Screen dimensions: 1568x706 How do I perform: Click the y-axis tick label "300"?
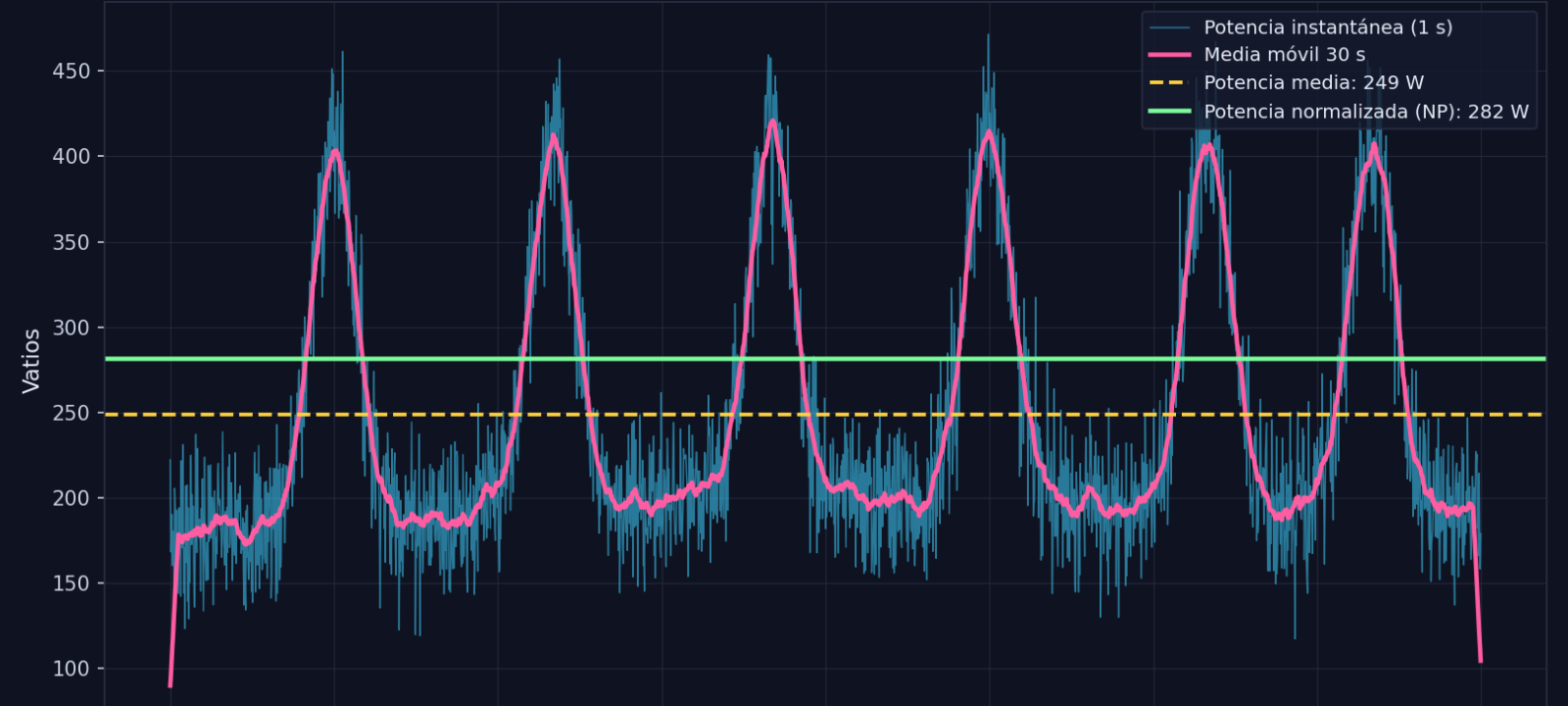pos(72,328)
